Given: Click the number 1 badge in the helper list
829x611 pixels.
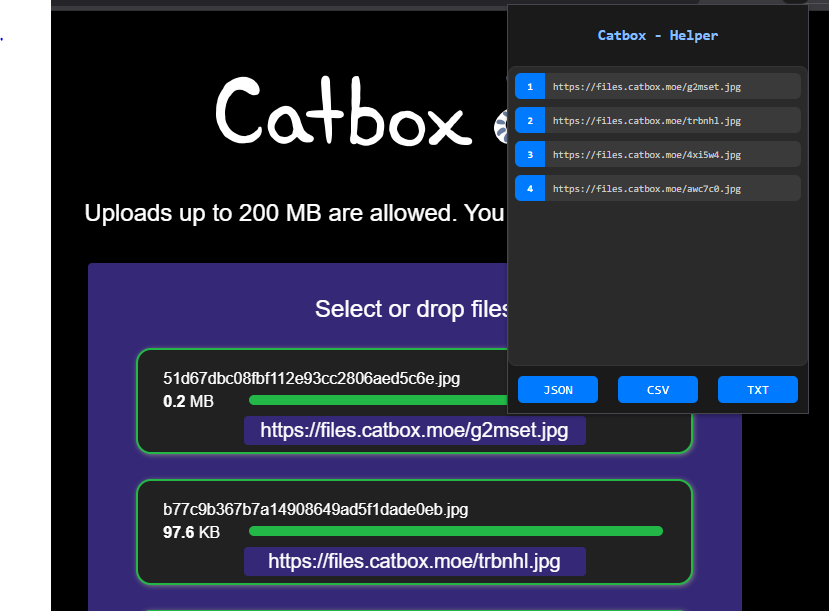Looking at the screenshot, I should pyautogui.click(x=530, y=86).
